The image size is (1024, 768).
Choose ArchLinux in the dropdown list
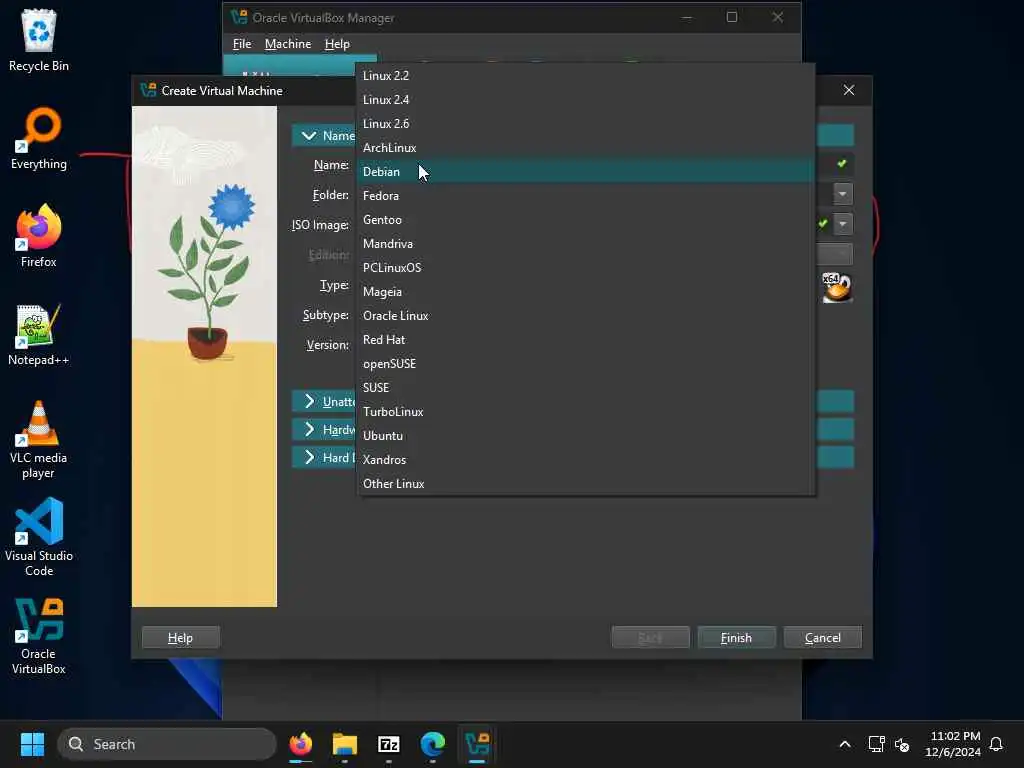[x=584, y=148]
